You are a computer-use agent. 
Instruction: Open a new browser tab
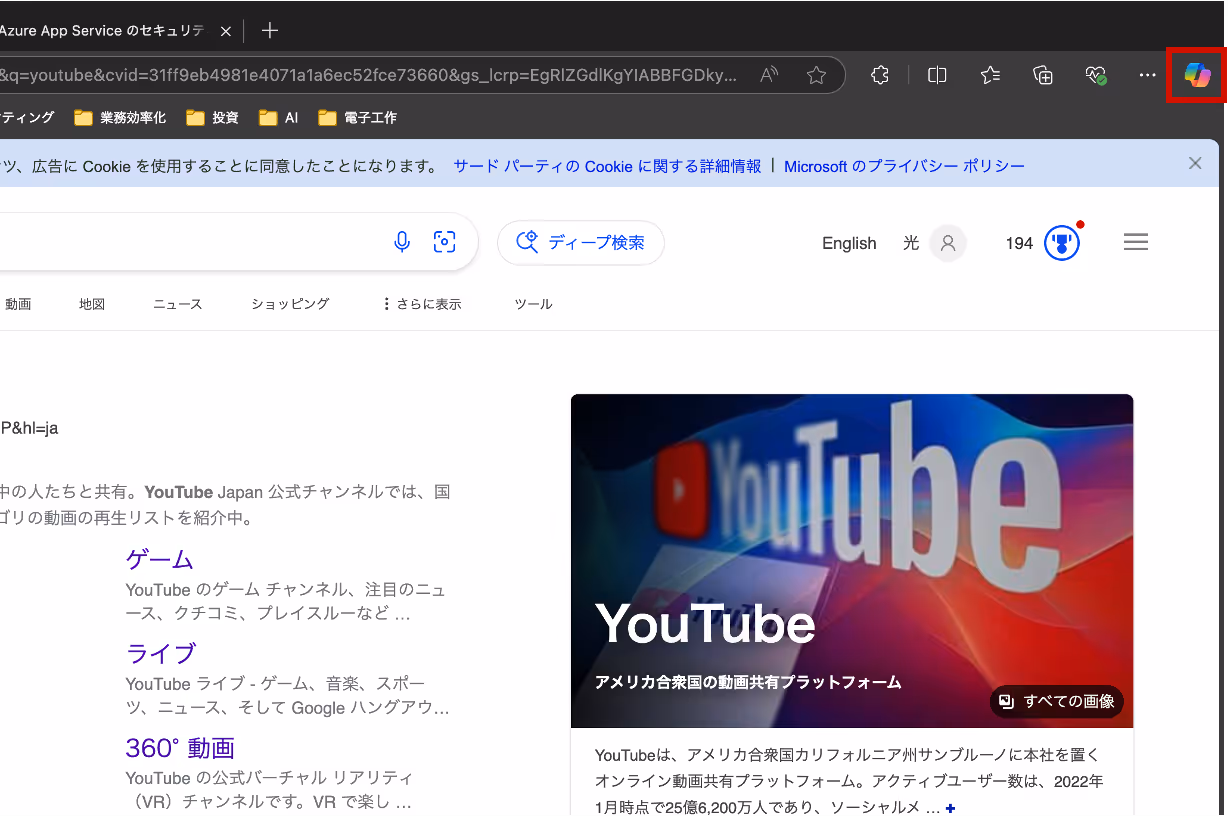[269, 30]
